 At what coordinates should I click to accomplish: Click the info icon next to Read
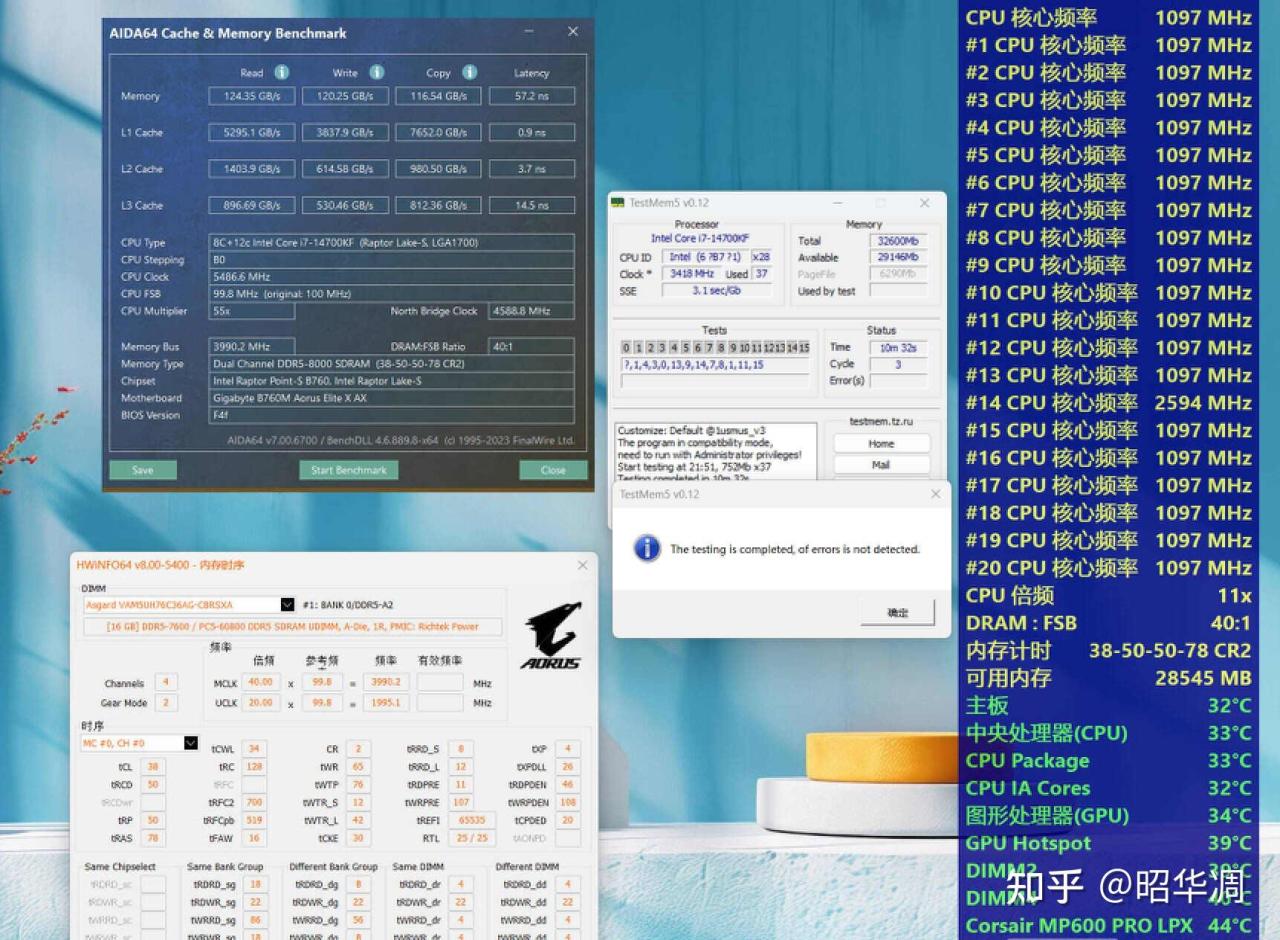(x=282, y=72)
